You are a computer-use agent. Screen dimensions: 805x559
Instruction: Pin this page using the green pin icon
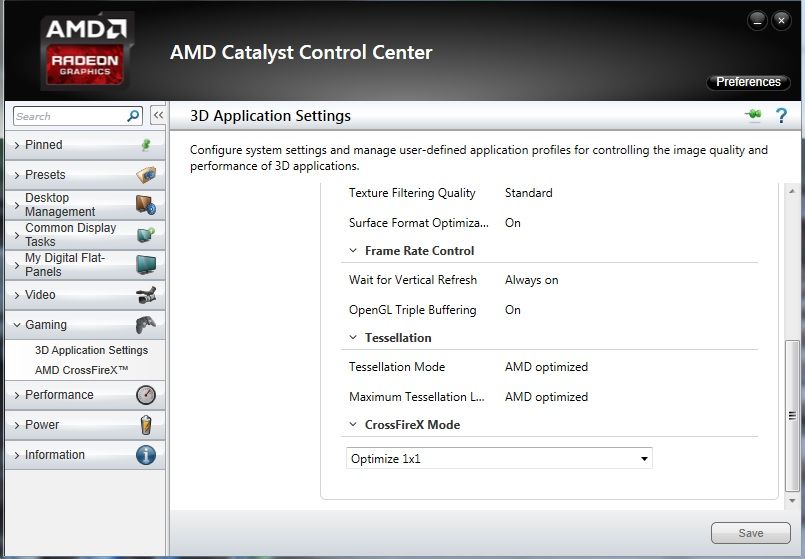point(753,115)
